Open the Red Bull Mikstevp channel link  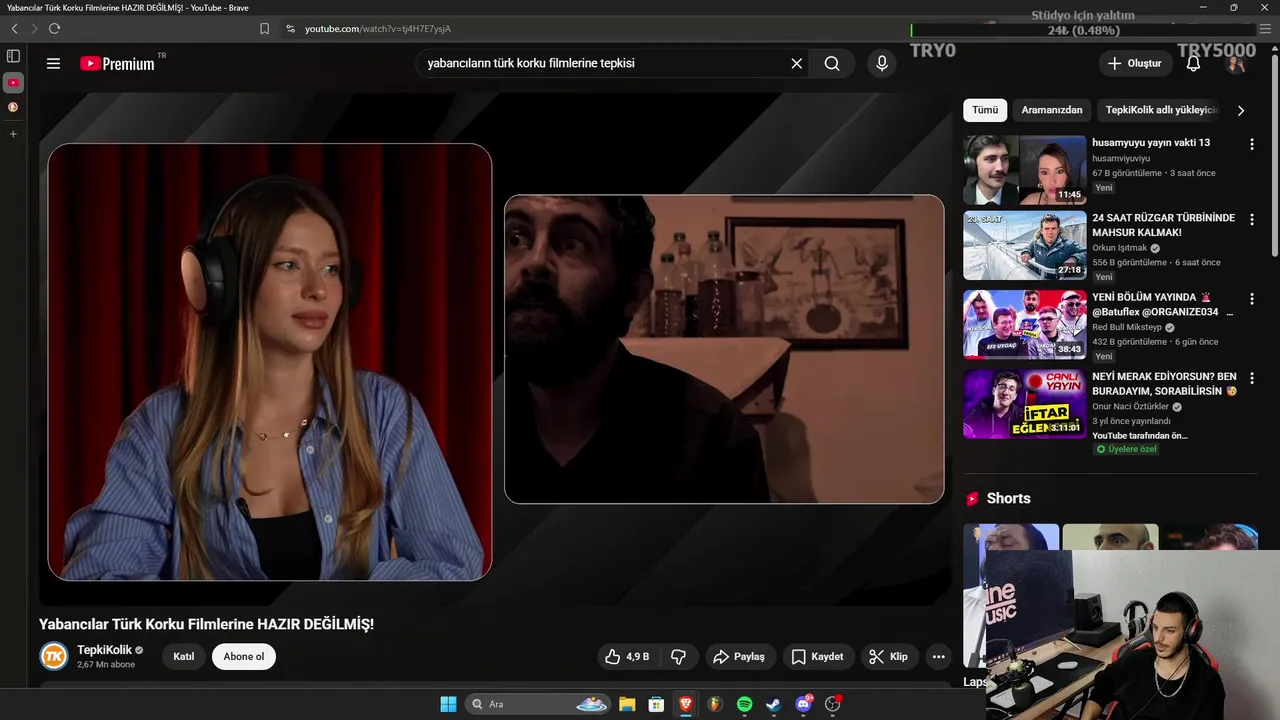click(x=1127, y=327)
